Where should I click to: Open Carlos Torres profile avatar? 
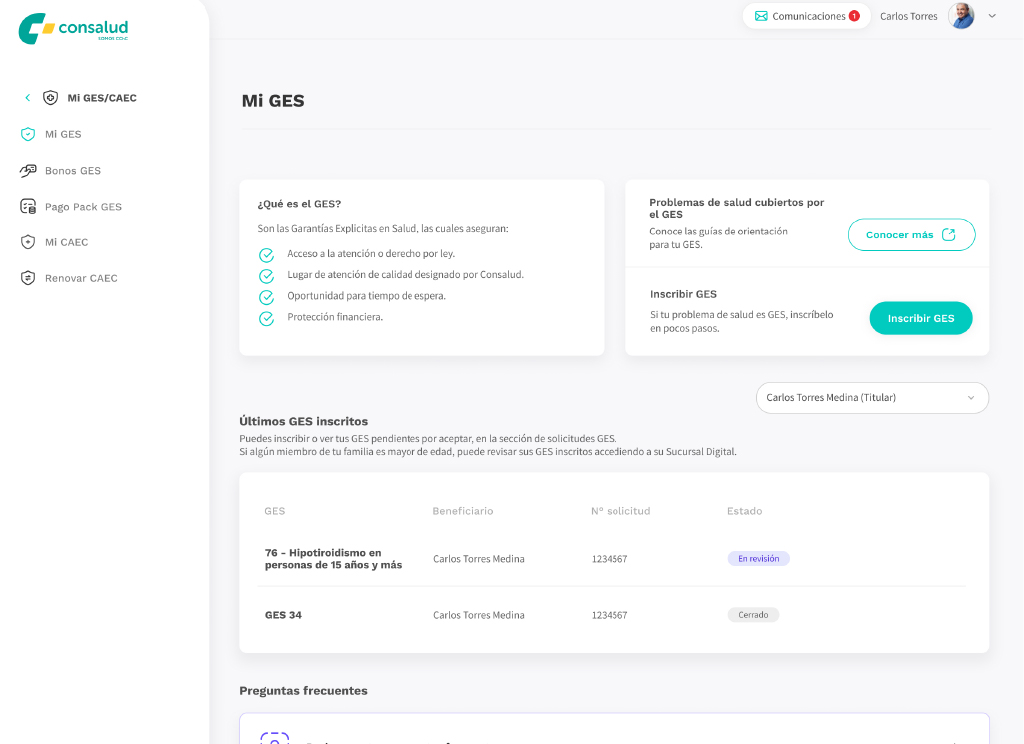click(x=961, y=16)
